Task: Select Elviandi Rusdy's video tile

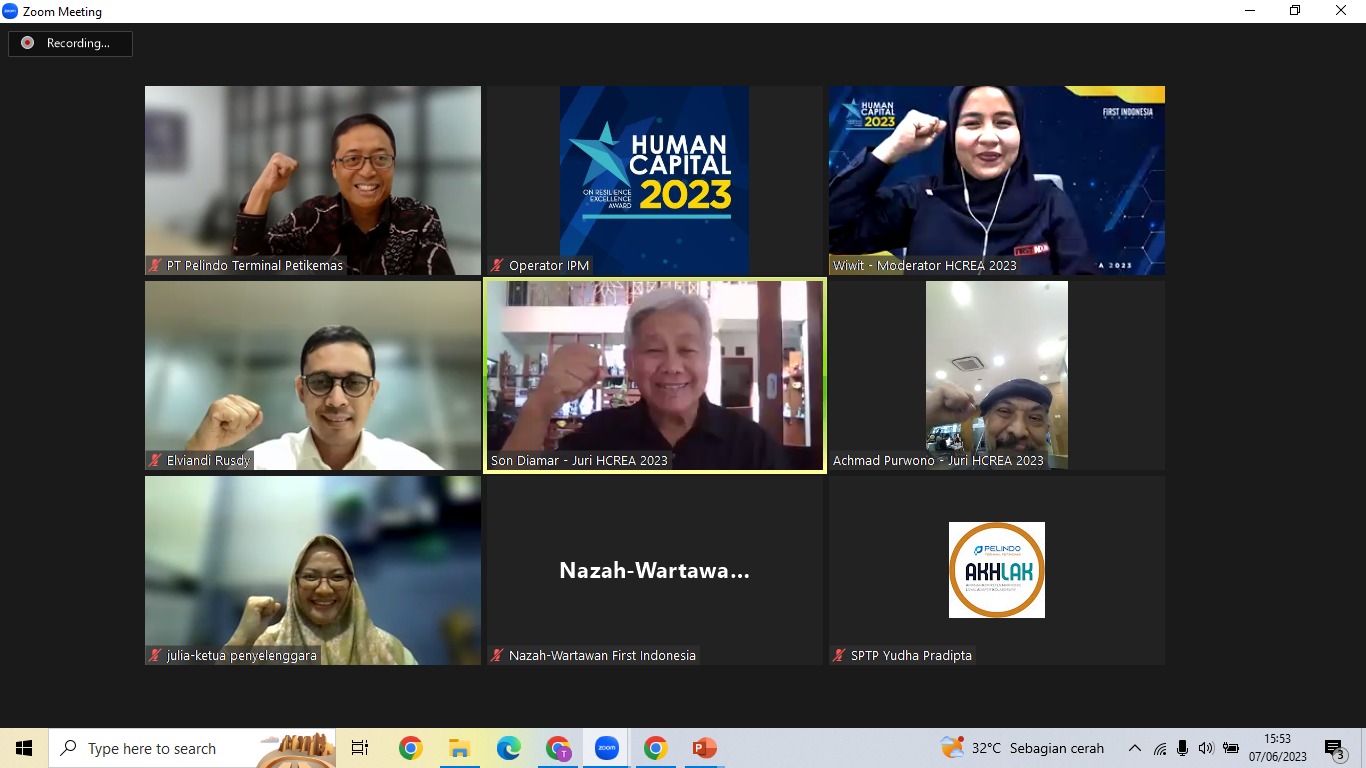Action: (313, 375)
